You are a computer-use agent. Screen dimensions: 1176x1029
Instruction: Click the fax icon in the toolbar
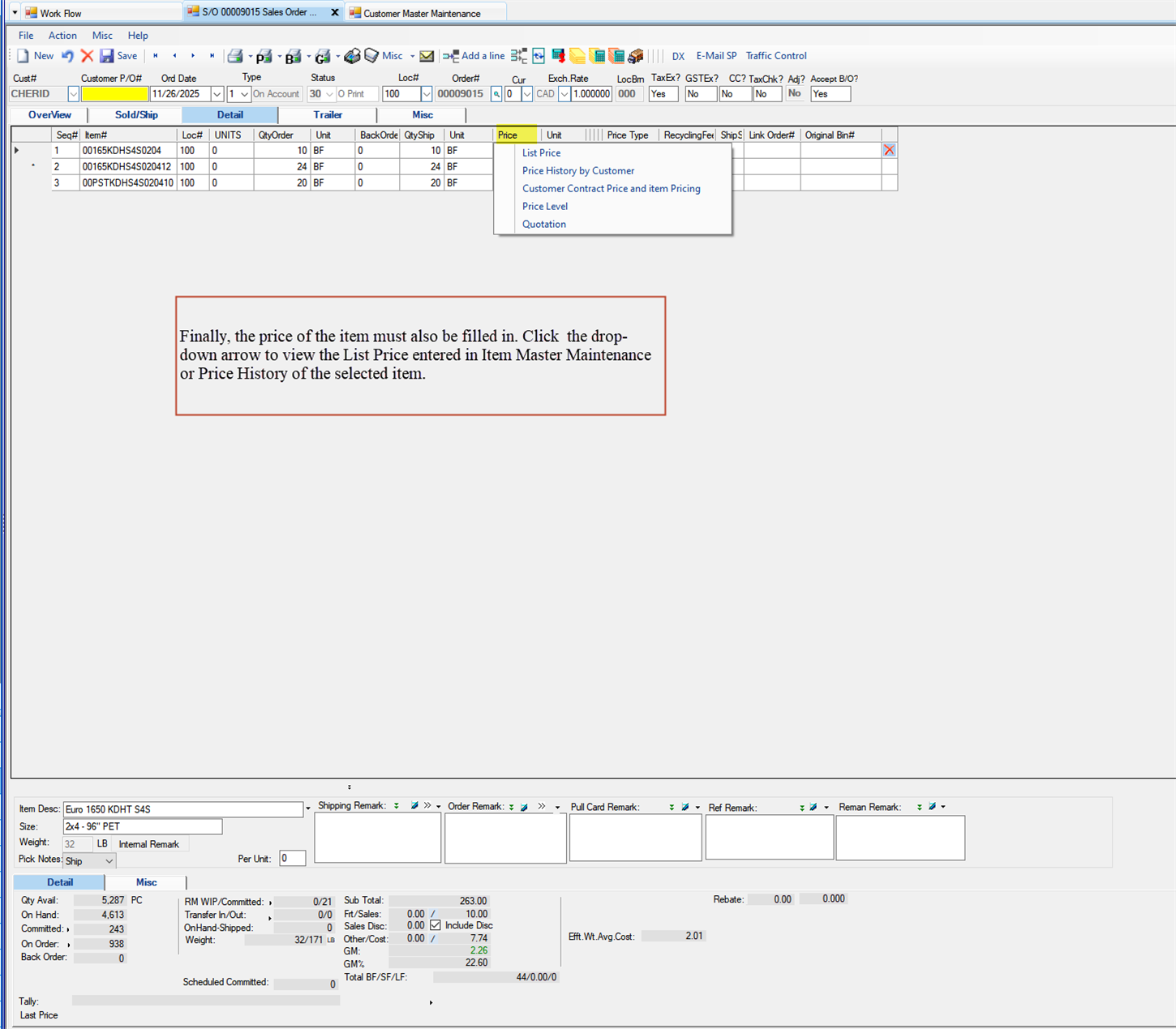352,55
